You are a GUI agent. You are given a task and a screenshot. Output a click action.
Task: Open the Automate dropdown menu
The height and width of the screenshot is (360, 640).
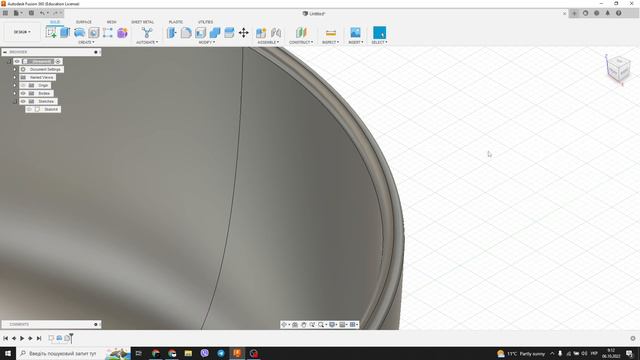coord(147,42)
